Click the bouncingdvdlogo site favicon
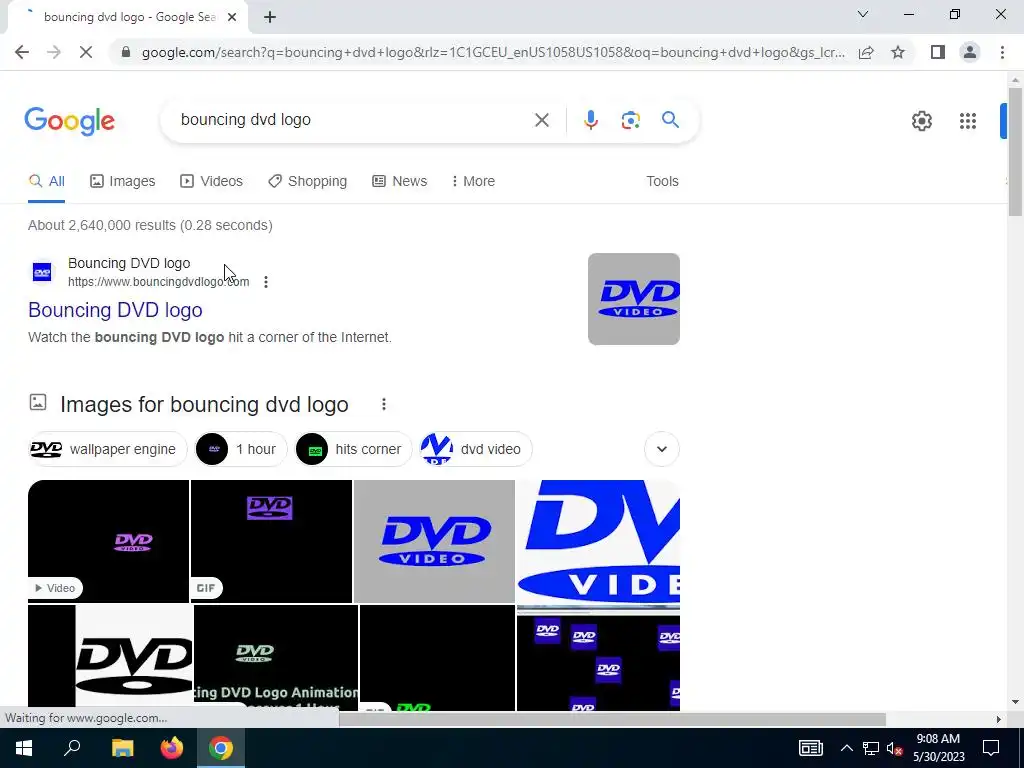The width and height of the screenshot is (1024, 768). (42, 272)
